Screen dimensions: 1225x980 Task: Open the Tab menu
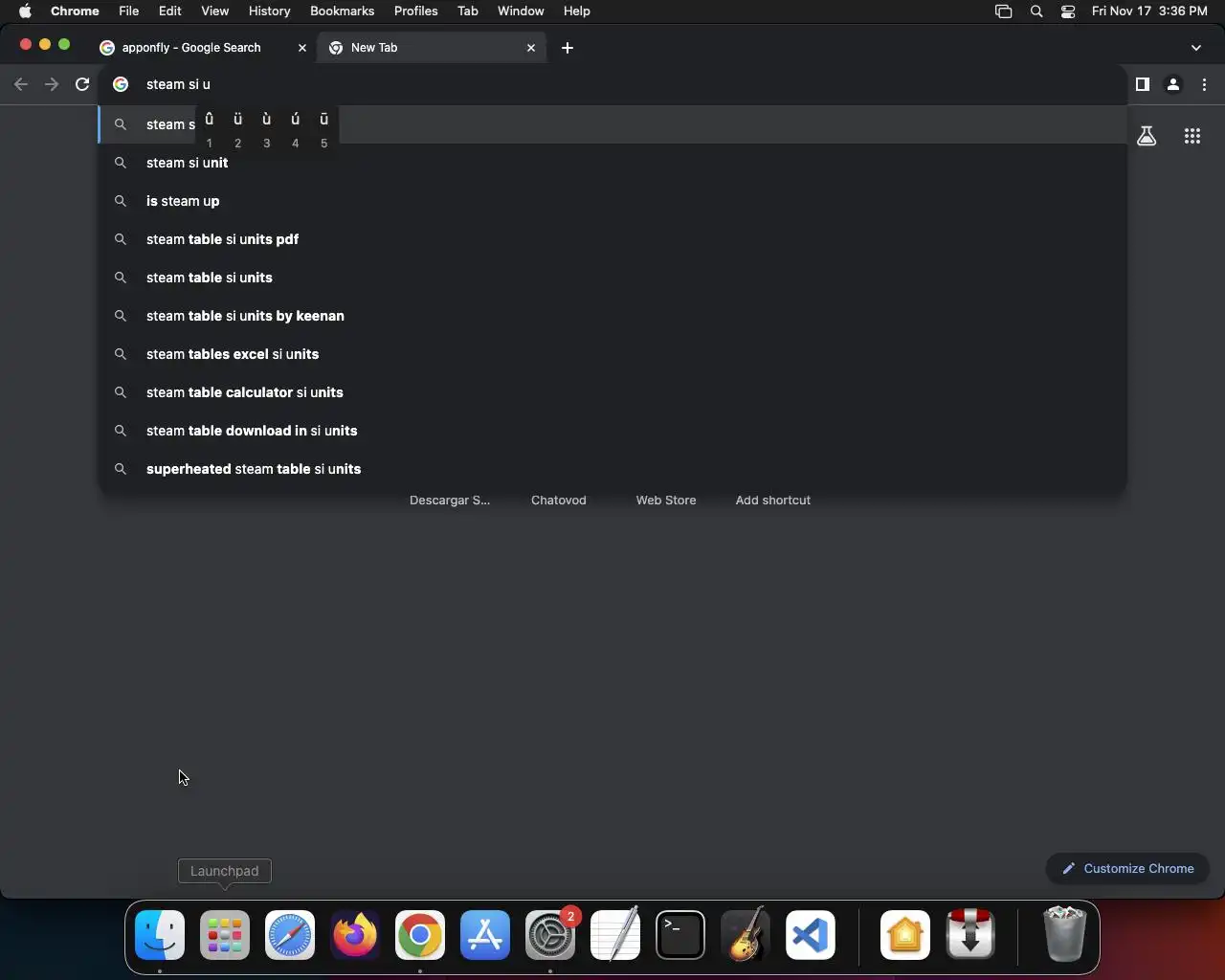tap(468, 11)
